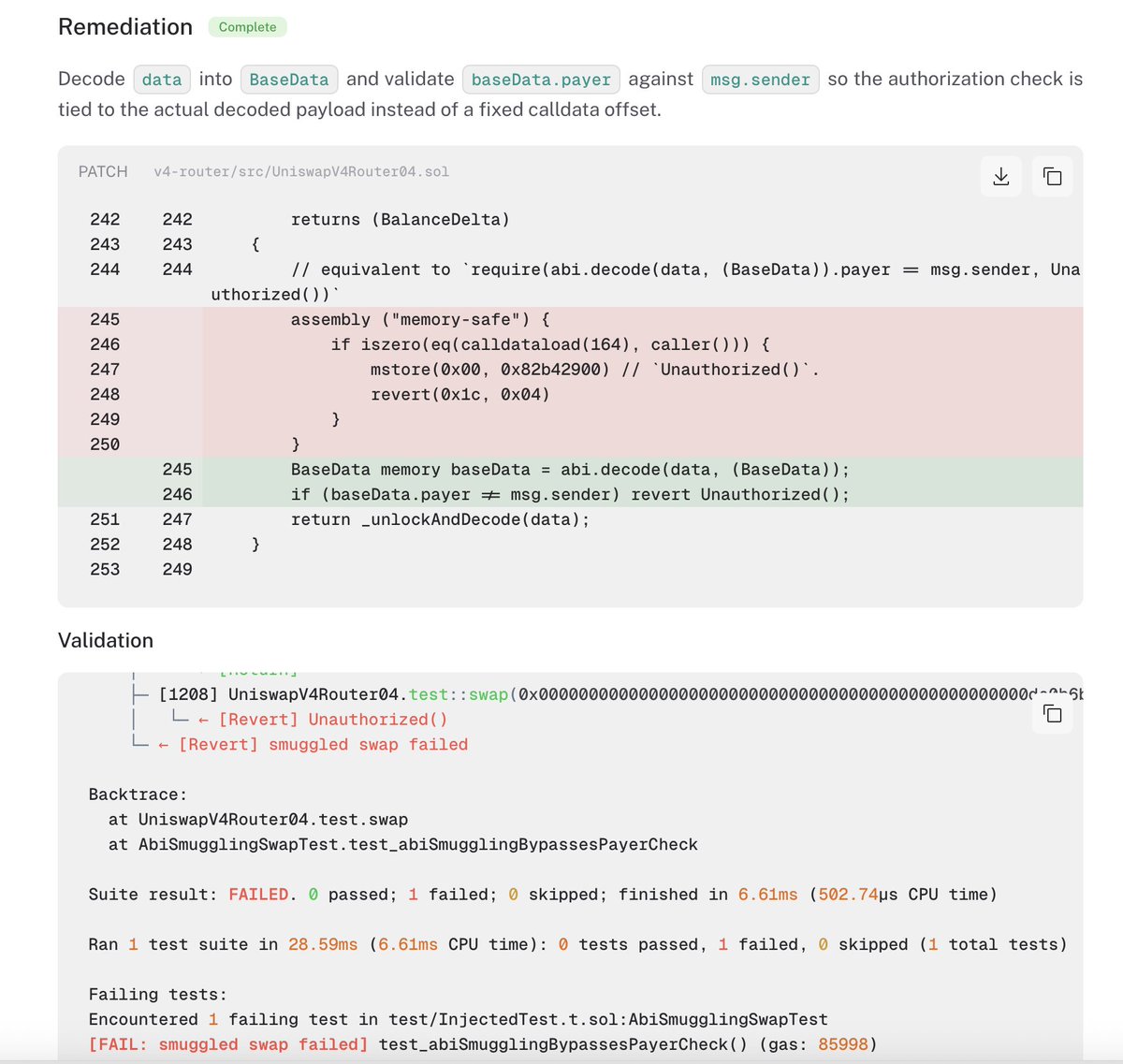Click line 'returns (BalanceDelta)'
Viewport: 1123px width, 1064px height.
(401, 220)
